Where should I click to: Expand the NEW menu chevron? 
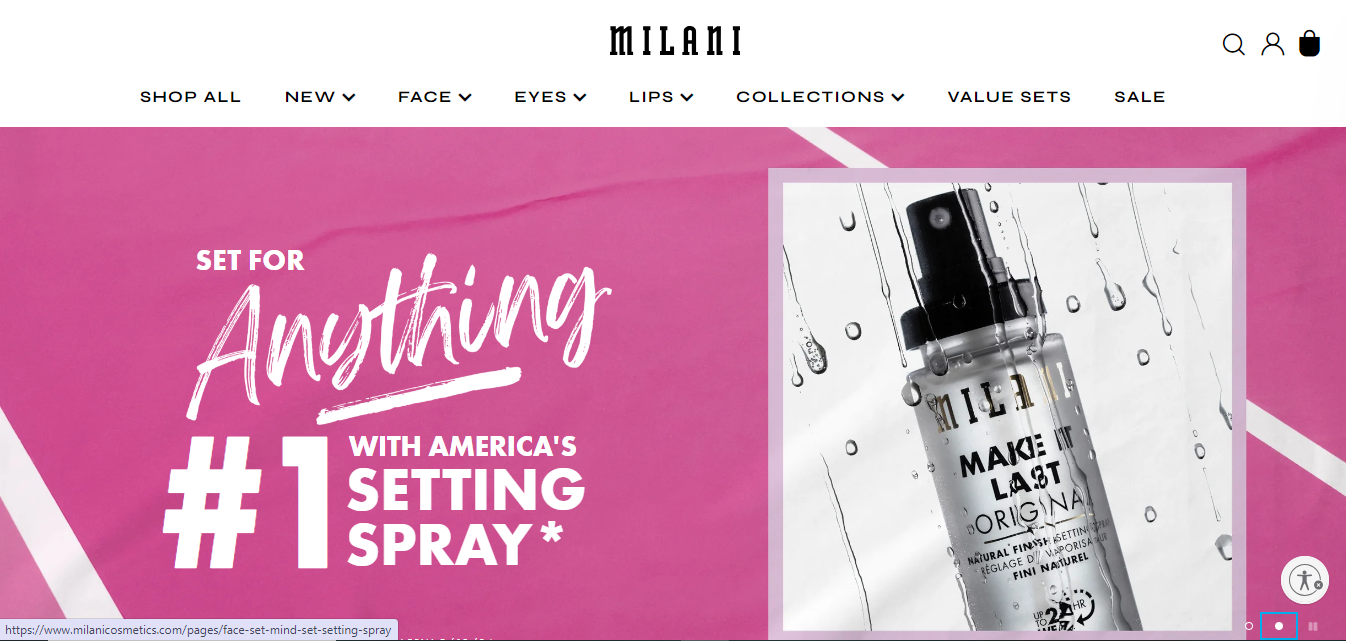click(348, 97)
